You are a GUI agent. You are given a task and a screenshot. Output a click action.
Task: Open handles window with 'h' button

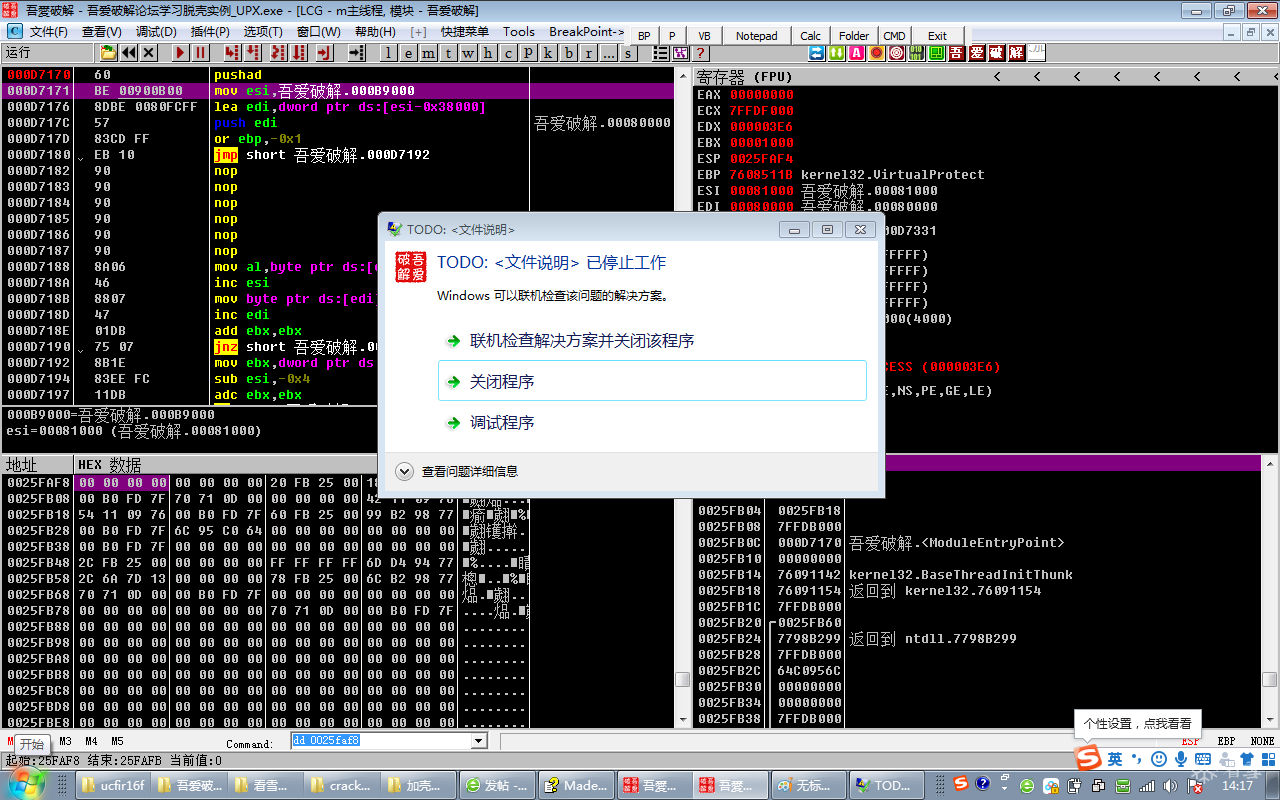tap(488, 53)
